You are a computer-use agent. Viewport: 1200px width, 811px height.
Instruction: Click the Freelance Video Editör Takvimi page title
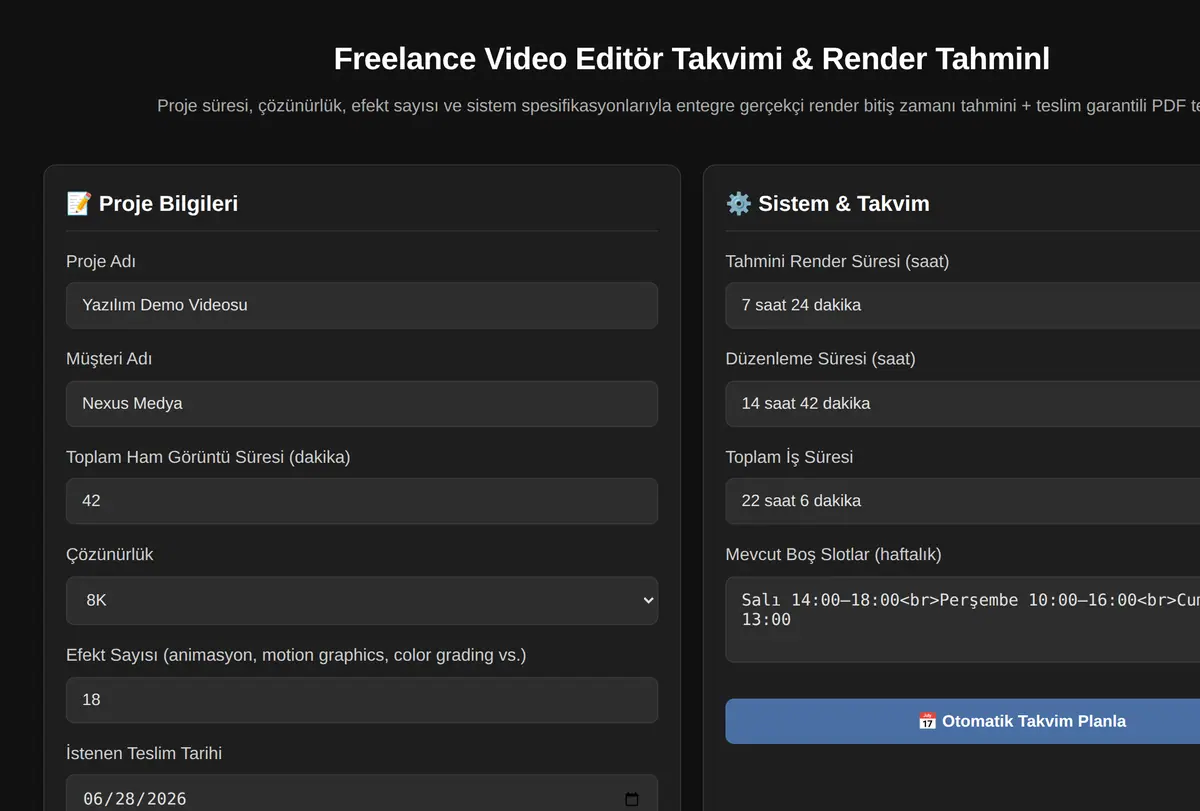tap(691, 58)
